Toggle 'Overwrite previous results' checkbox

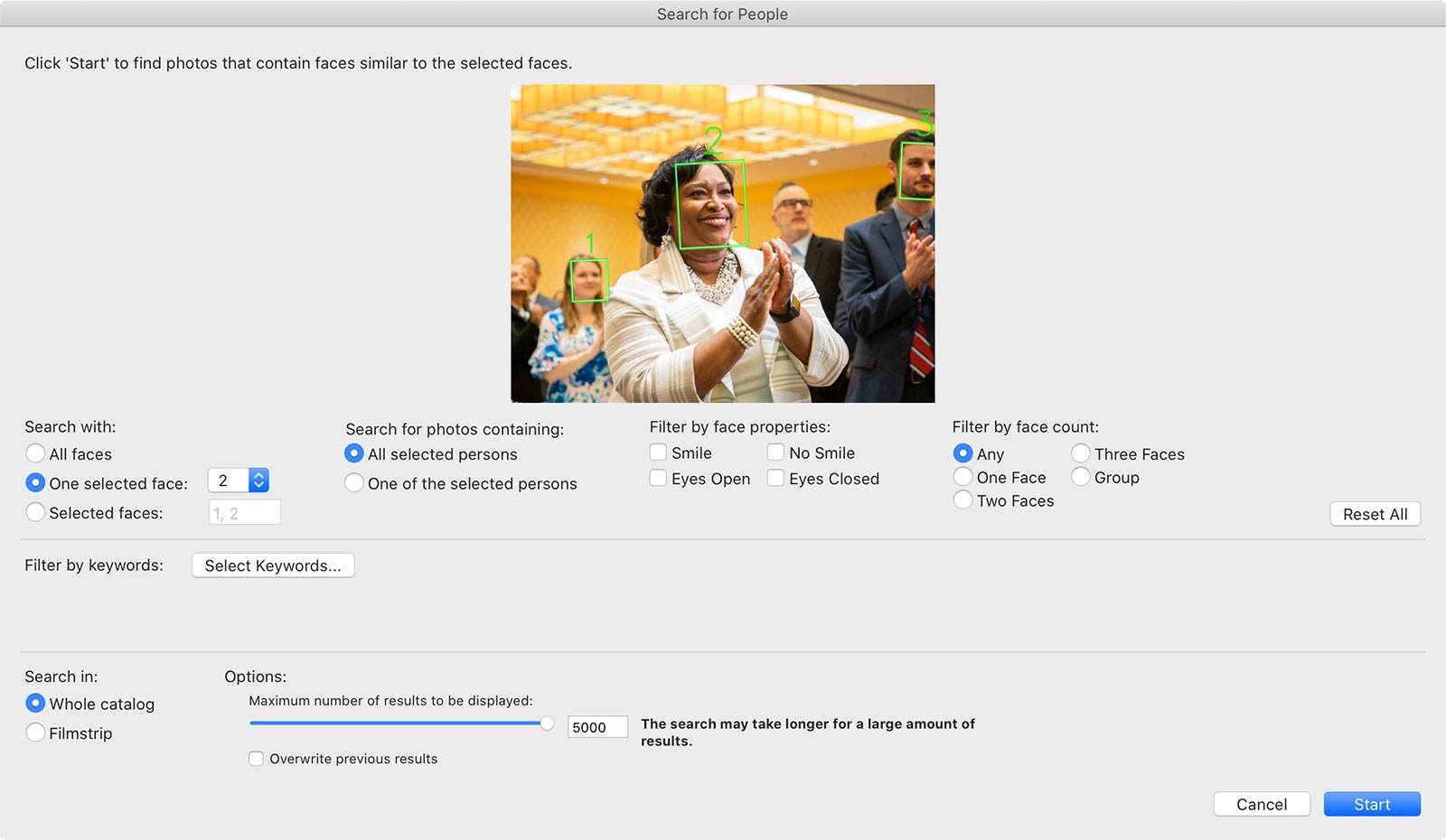(257, 759)
